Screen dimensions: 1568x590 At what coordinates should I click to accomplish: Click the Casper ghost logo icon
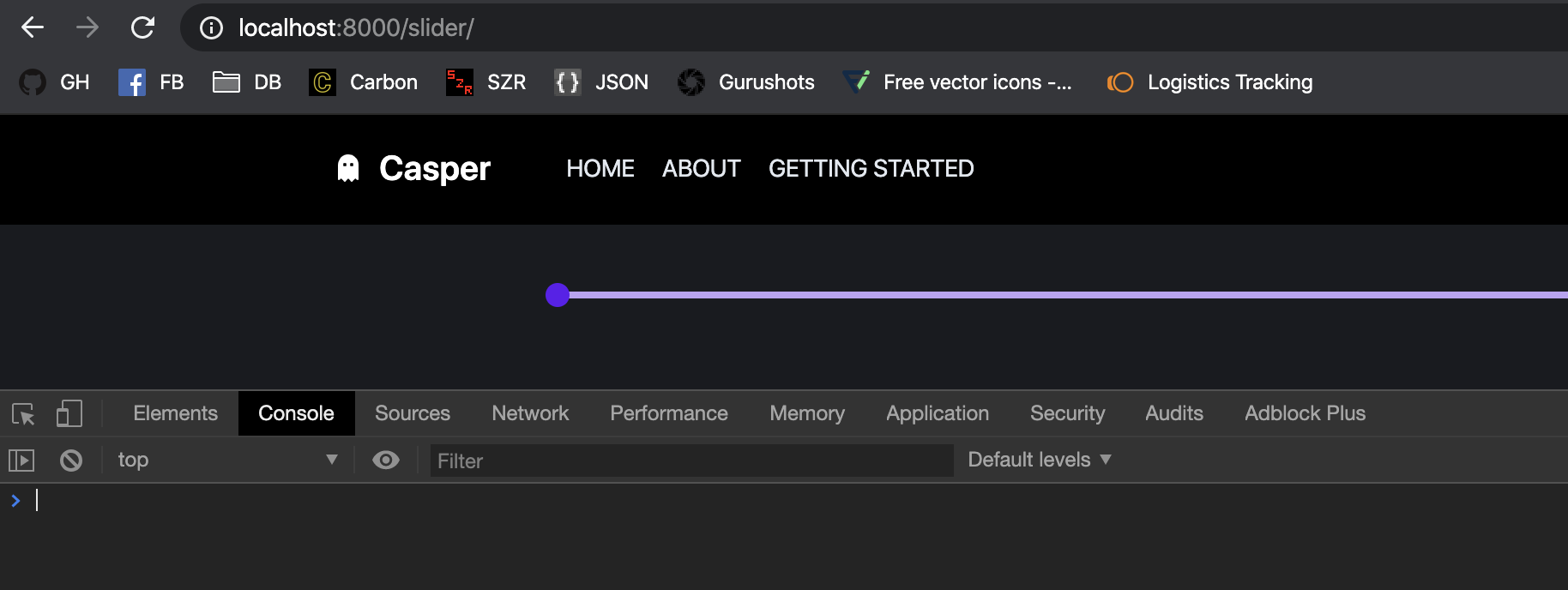[x=348, y=168]
